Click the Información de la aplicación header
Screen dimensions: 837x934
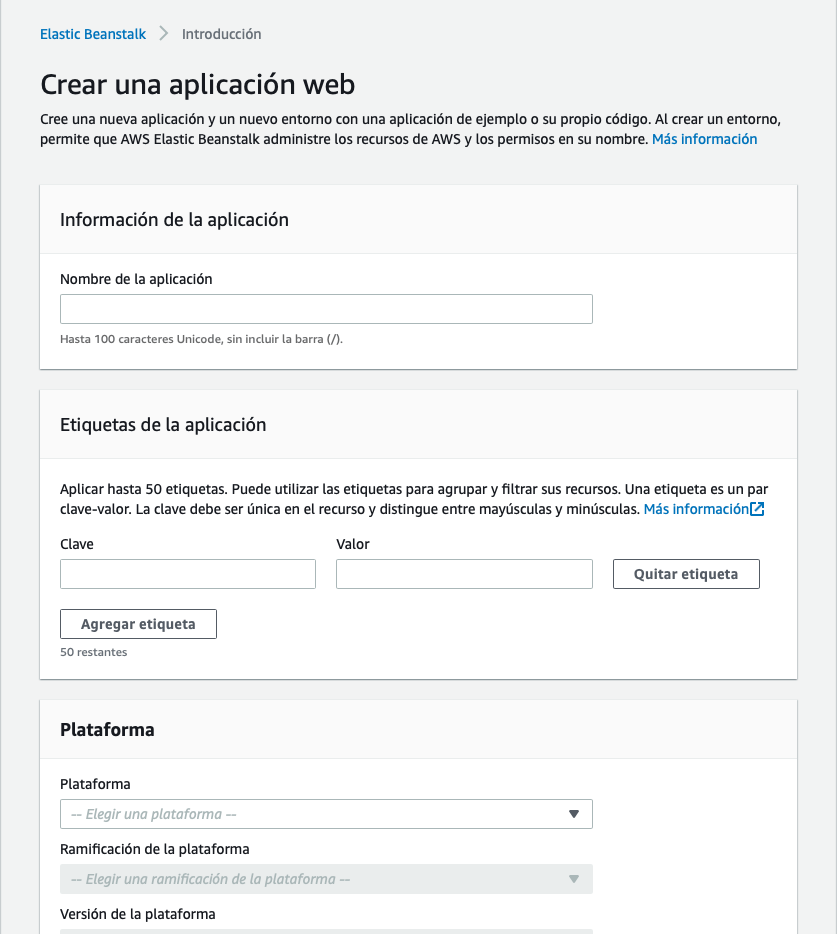pos(174,220)
